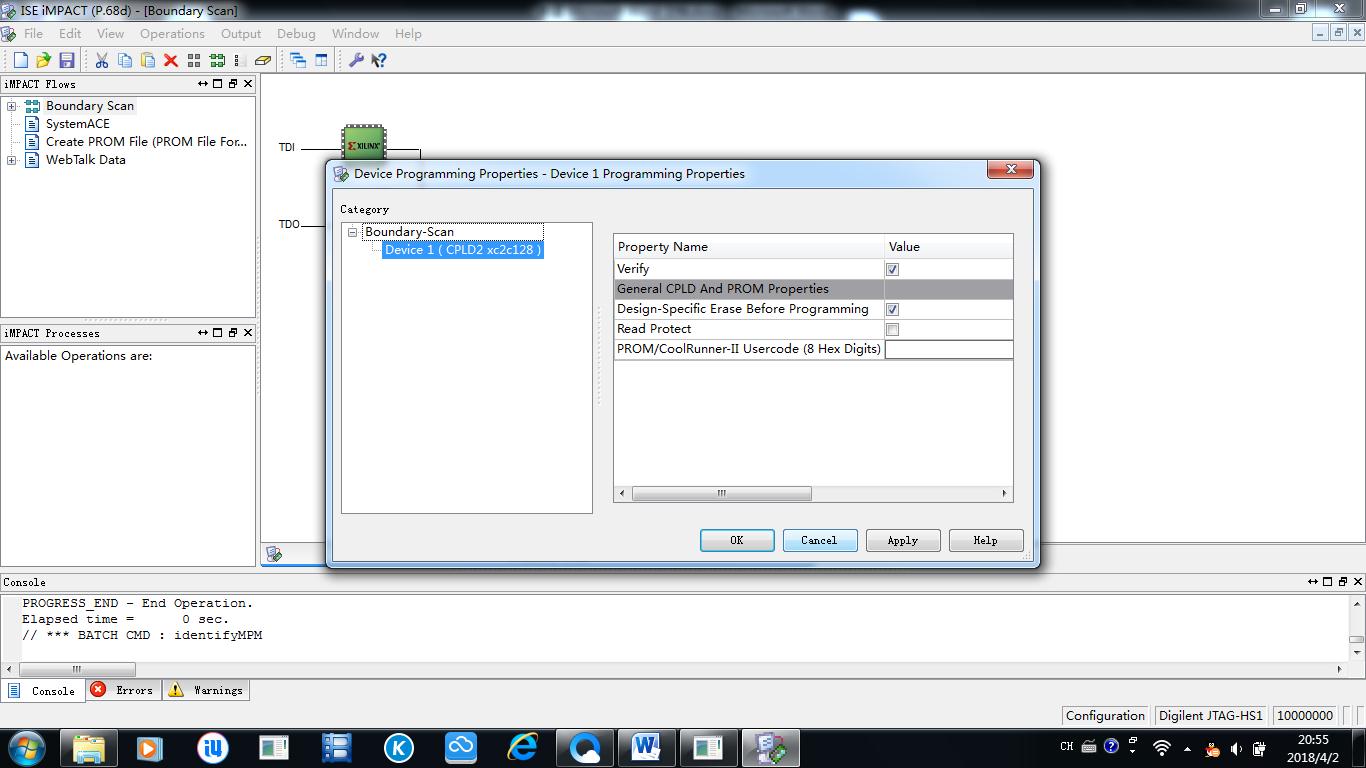Expand the Boundary Scan flow node
1366x768 pixels.
(11, 106)
